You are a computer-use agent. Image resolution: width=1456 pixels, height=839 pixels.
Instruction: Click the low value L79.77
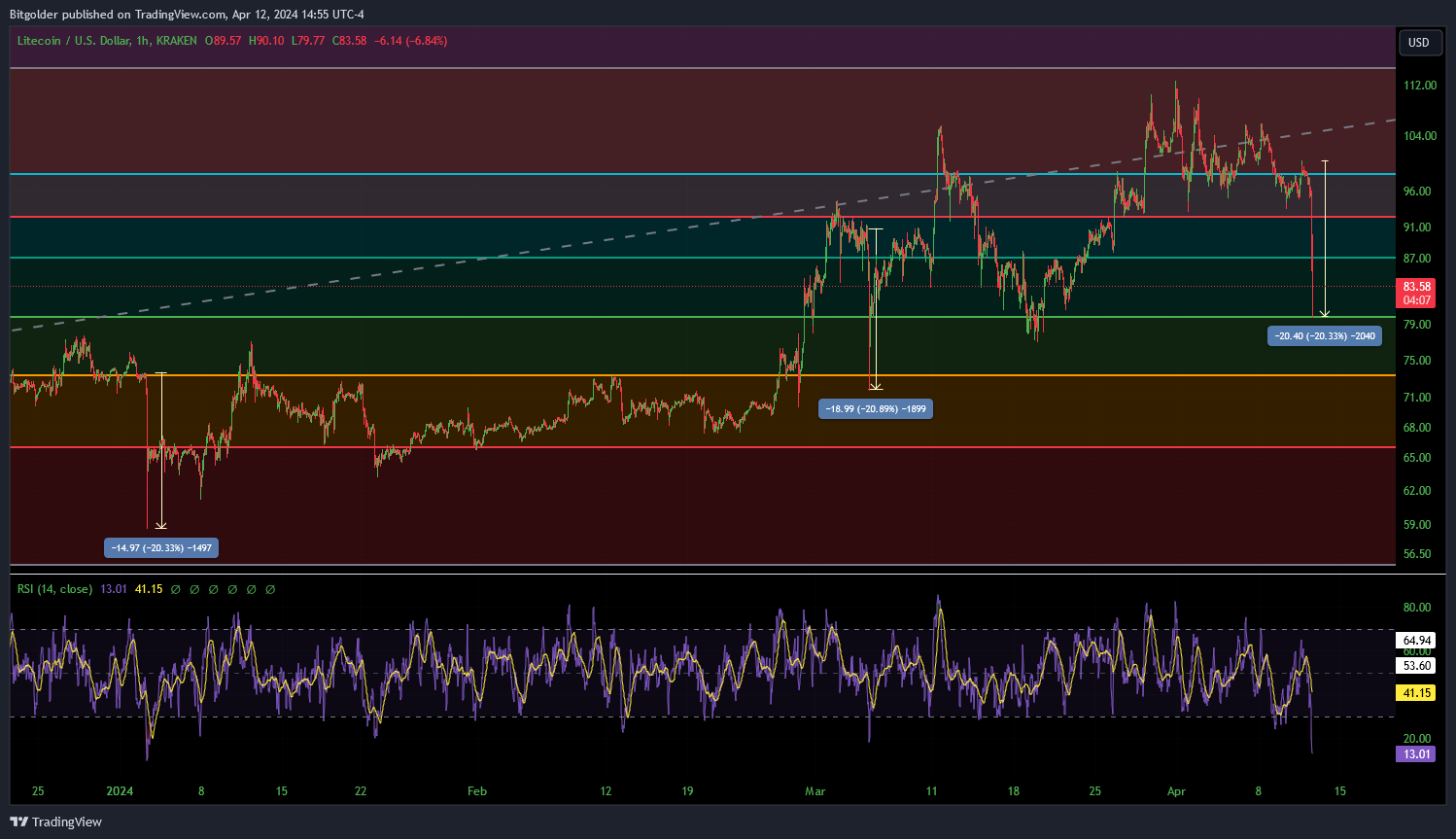click(308, 41)
